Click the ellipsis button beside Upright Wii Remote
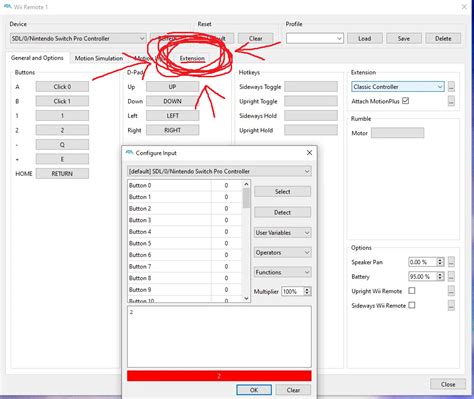Screen dimensions: 474x399 (x=451, y=291)
